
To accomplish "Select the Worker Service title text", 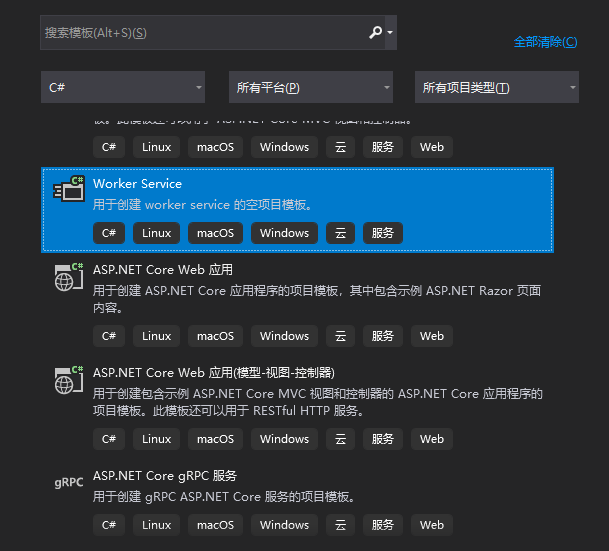I will (137, 184).
